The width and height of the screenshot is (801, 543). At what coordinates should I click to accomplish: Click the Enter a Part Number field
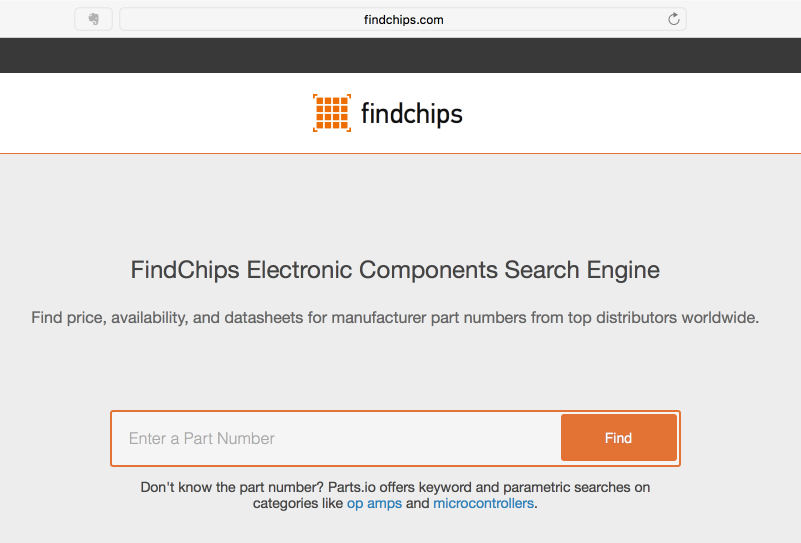click(x=335, y=438)
